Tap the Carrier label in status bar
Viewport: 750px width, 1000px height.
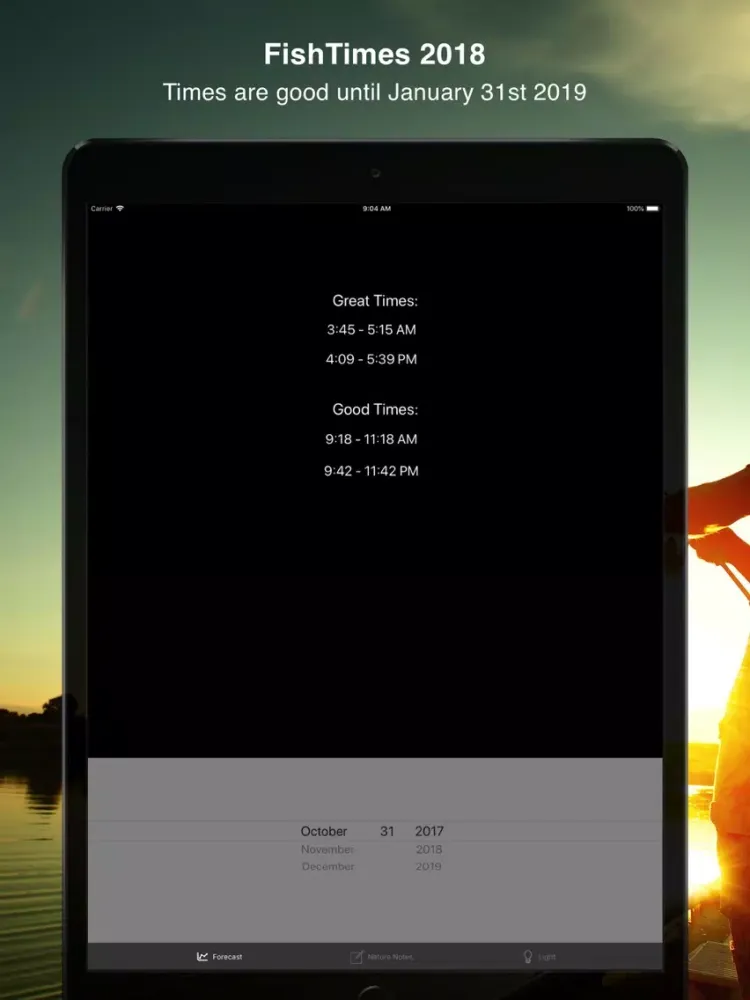pos(102,209)
